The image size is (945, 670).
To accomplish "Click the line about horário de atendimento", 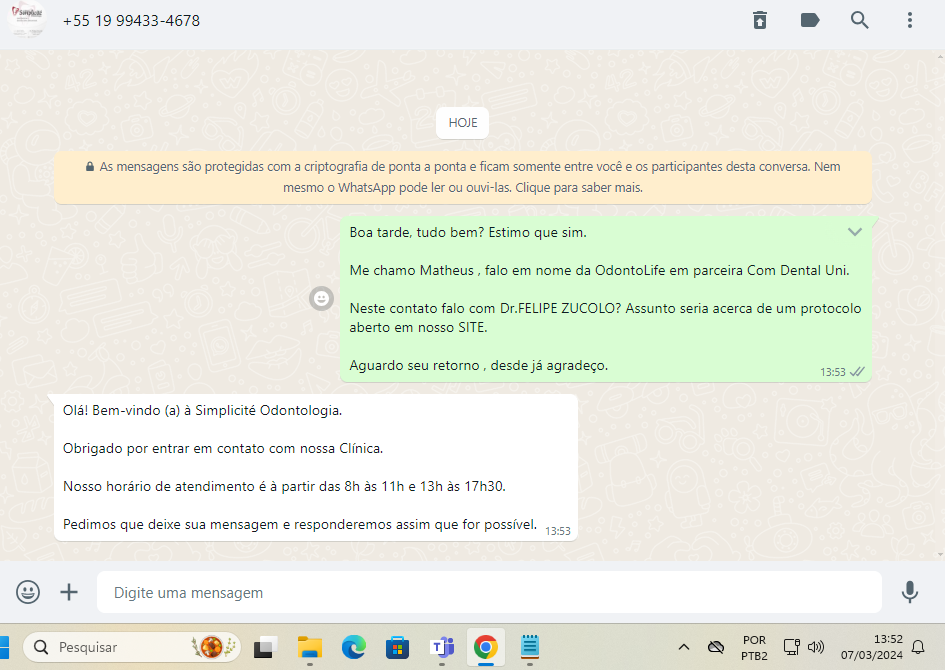I will click(284, 486).
